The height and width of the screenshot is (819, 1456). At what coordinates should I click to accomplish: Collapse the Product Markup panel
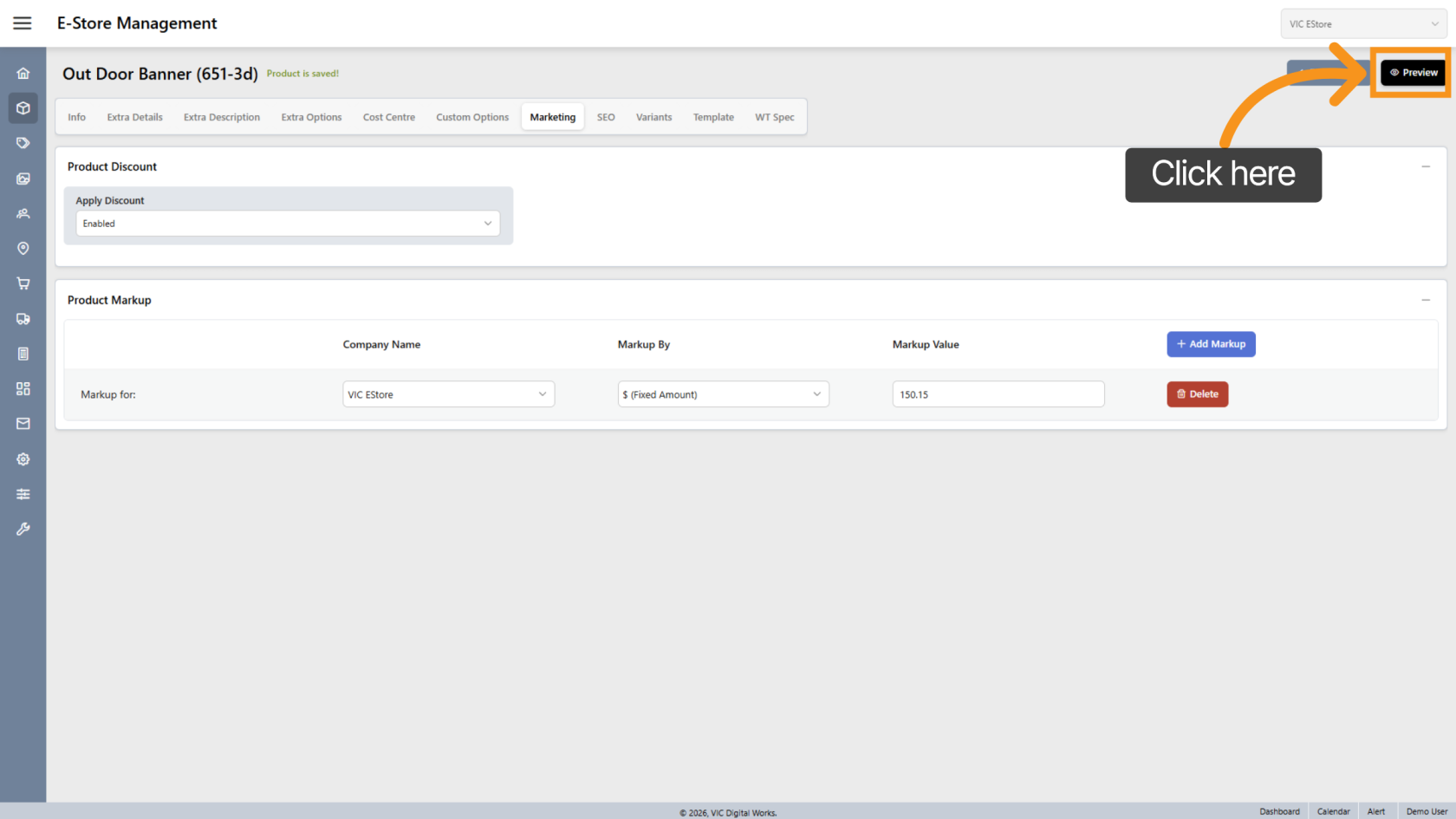pos(1426,300)
